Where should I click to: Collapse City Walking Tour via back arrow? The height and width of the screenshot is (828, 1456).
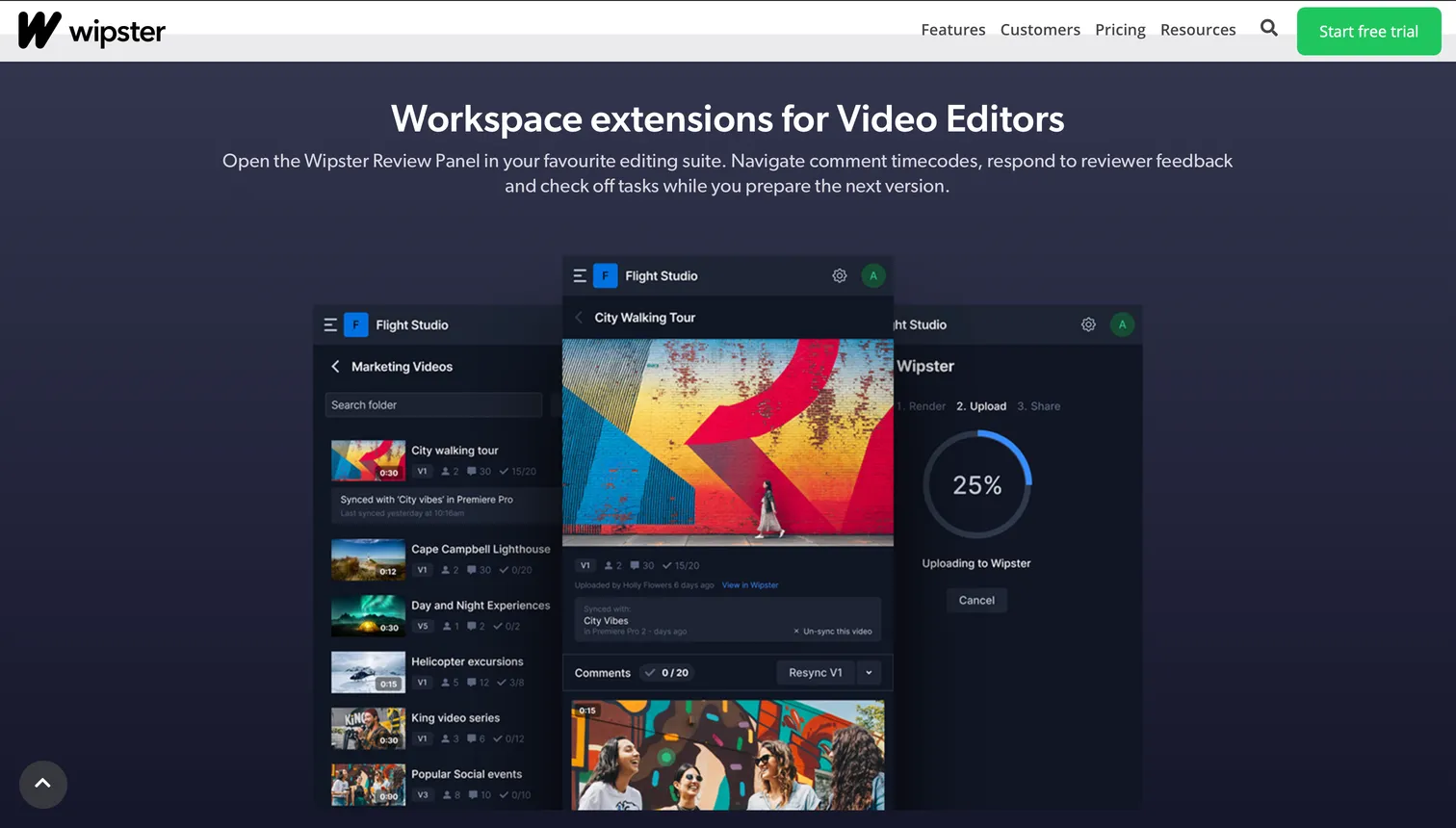(x=578, y=317)
